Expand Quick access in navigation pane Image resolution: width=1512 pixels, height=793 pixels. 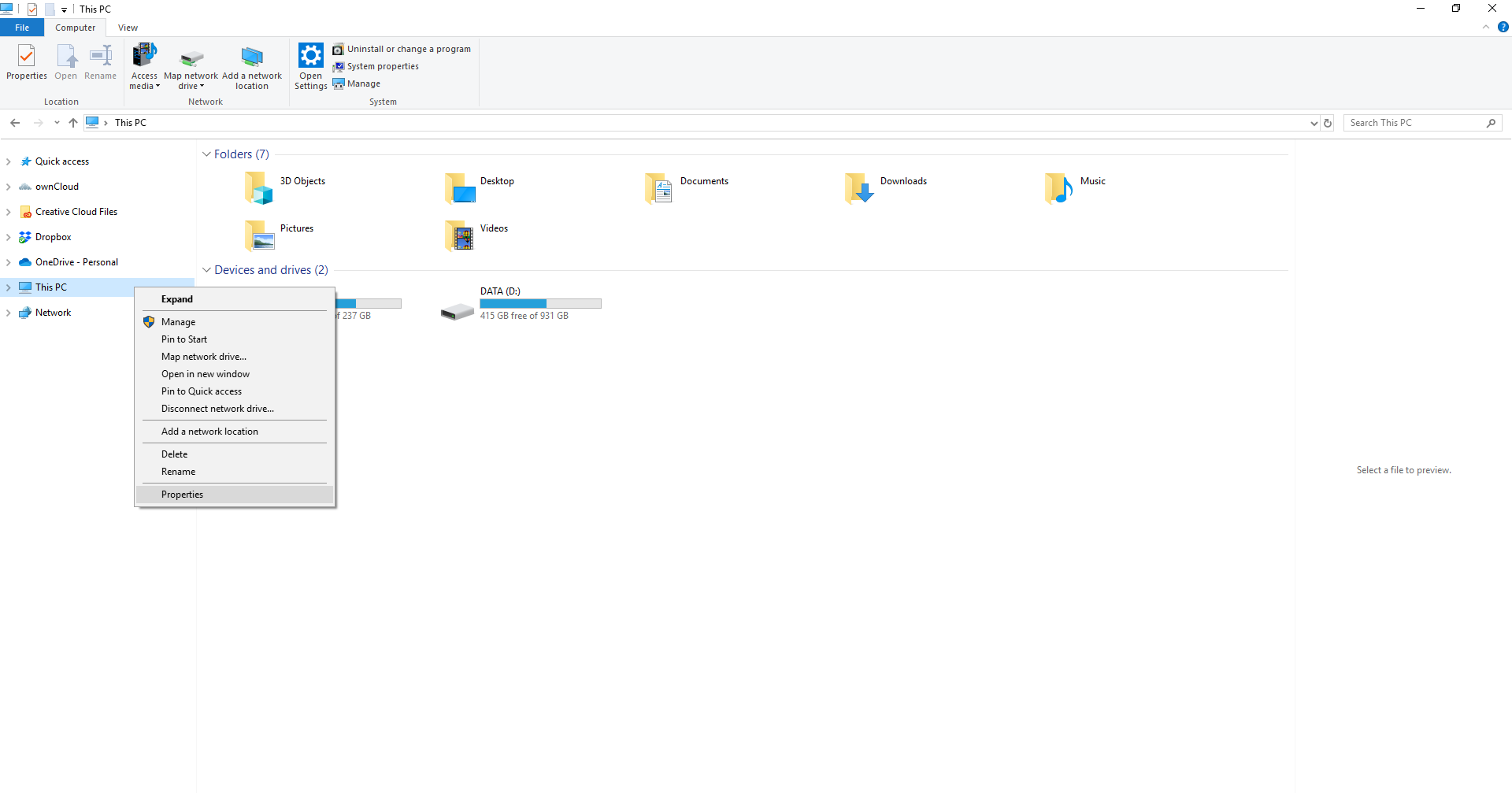[8, 161]
